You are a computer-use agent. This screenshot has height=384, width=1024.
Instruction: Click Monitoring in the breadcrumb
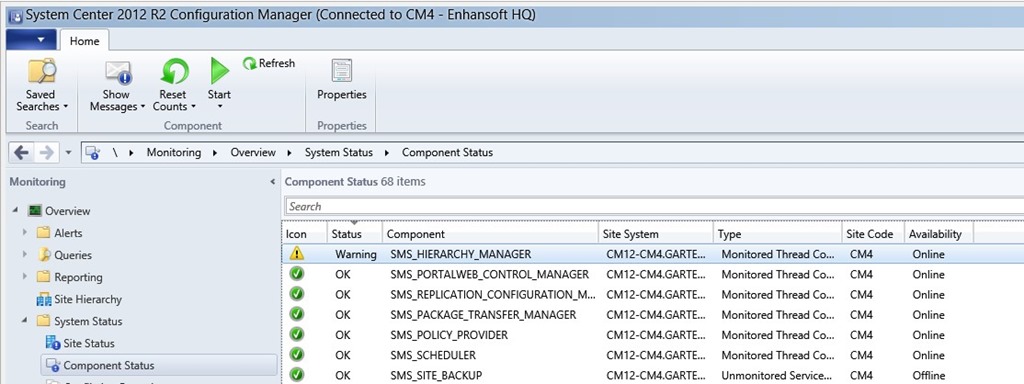(x=174, y=153)
